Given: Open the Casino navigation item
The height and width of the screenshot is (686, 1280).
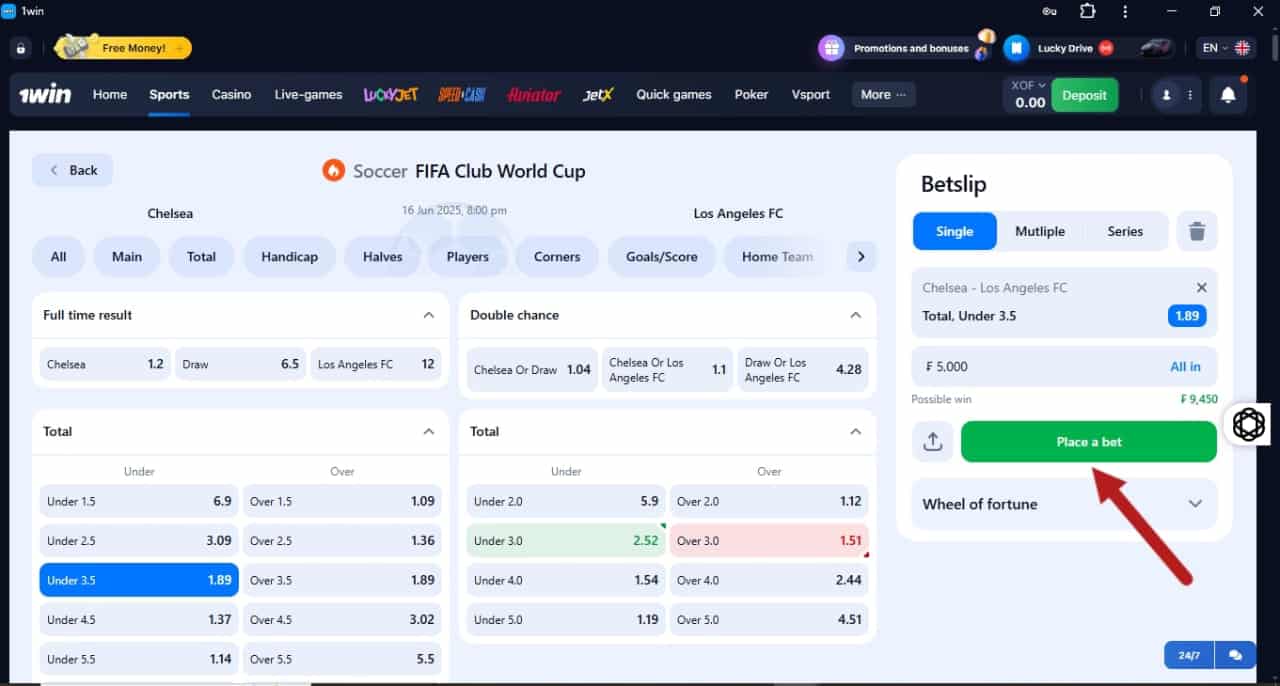Looking at the screenshot, I should click(231, 95).
